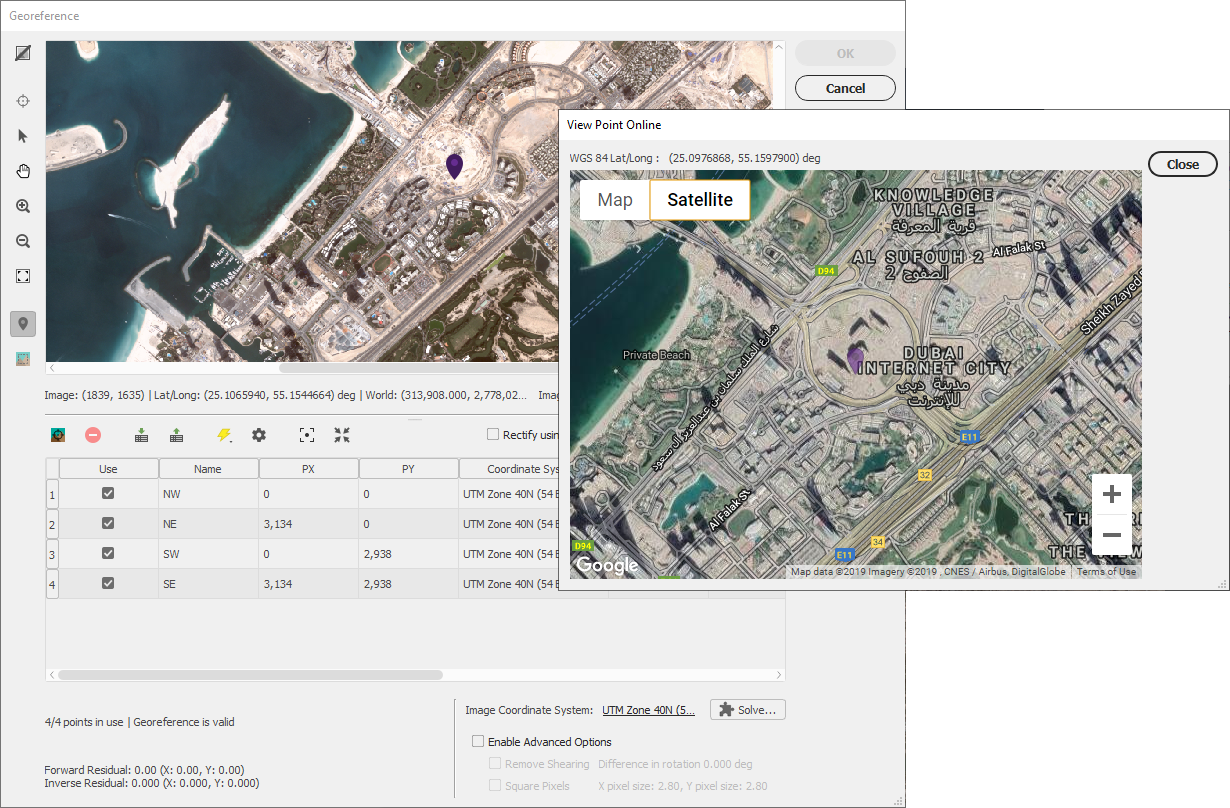1230x808 pixels.
Task: Click the Georeference is valid status text
Action: coord(183,722)
